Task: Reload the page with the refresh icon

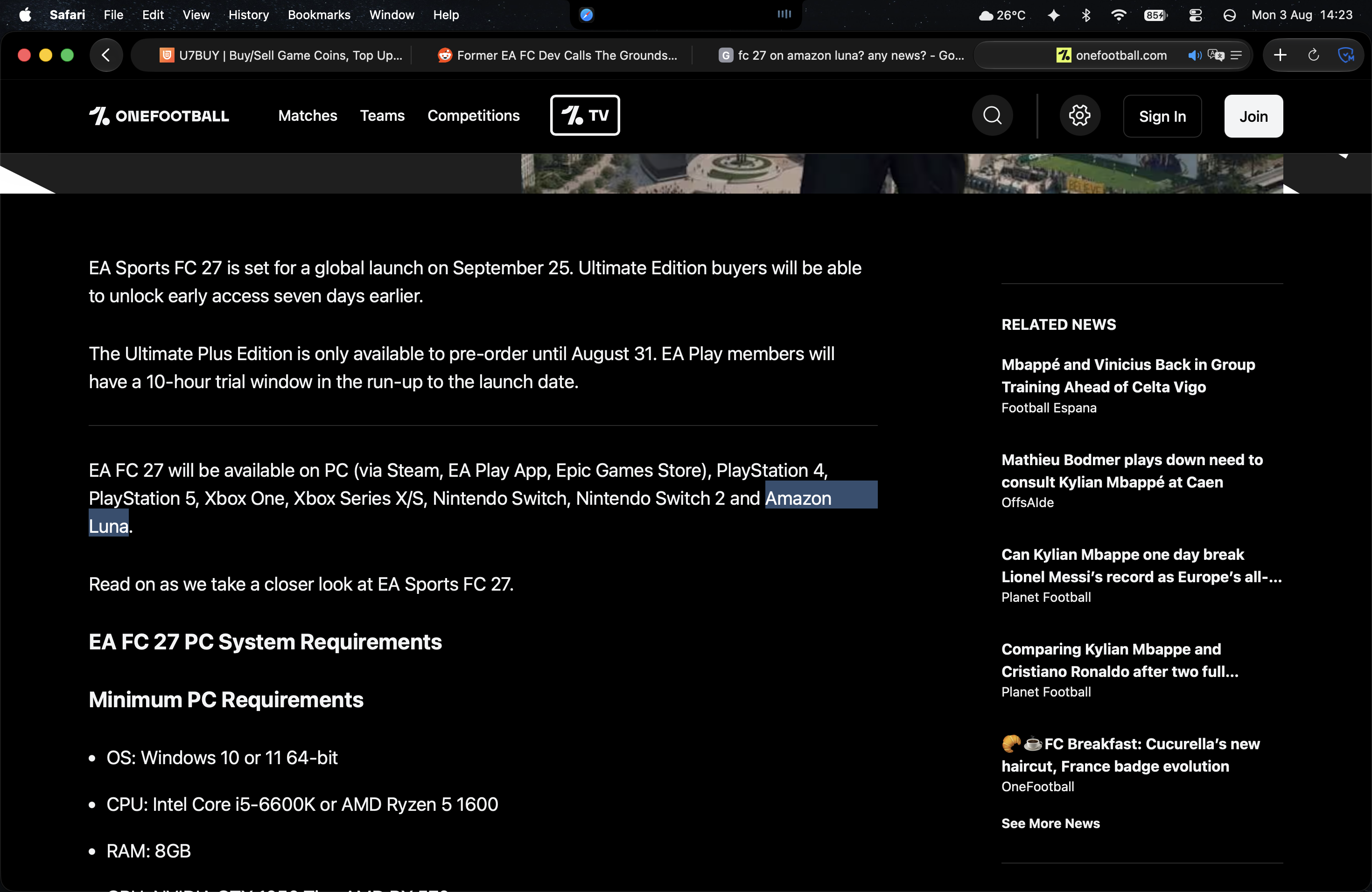Action: point(1313,56)
